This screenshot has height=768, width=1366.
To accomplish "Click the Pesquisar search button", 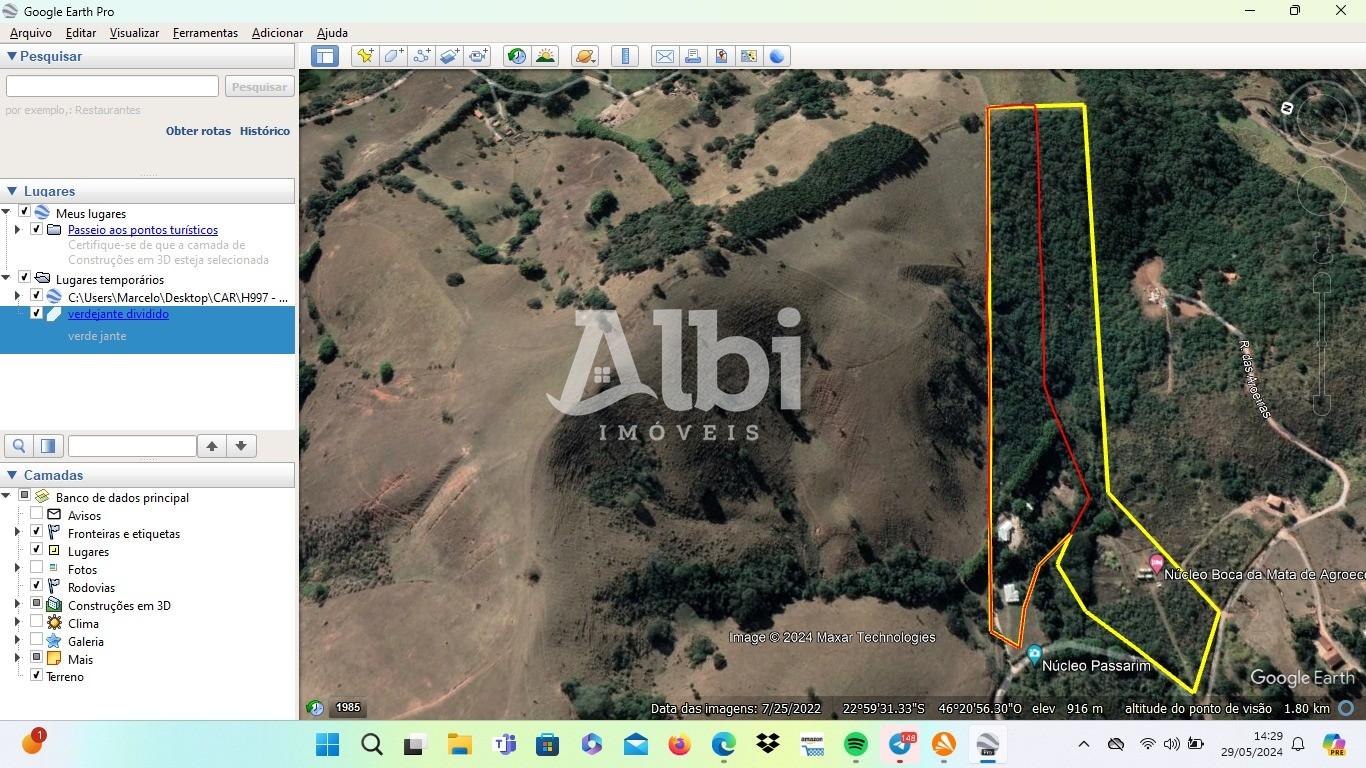I will click(x=259, y=86).
